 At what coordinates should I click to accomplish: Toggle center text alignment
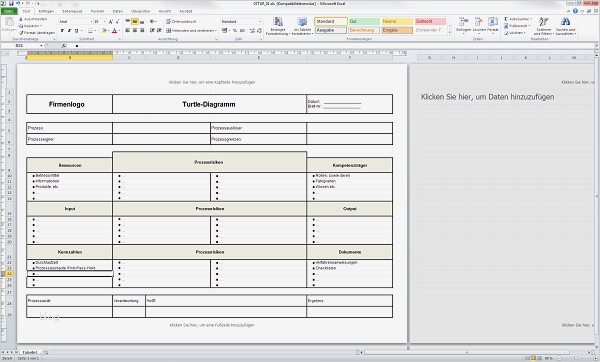[x=135, y=30]
